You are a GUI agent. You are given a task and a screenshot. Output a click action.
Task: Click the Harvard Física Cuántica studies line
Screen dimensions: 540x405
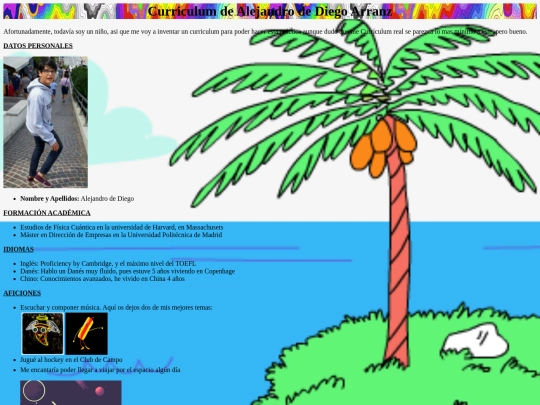pos(122,227)
